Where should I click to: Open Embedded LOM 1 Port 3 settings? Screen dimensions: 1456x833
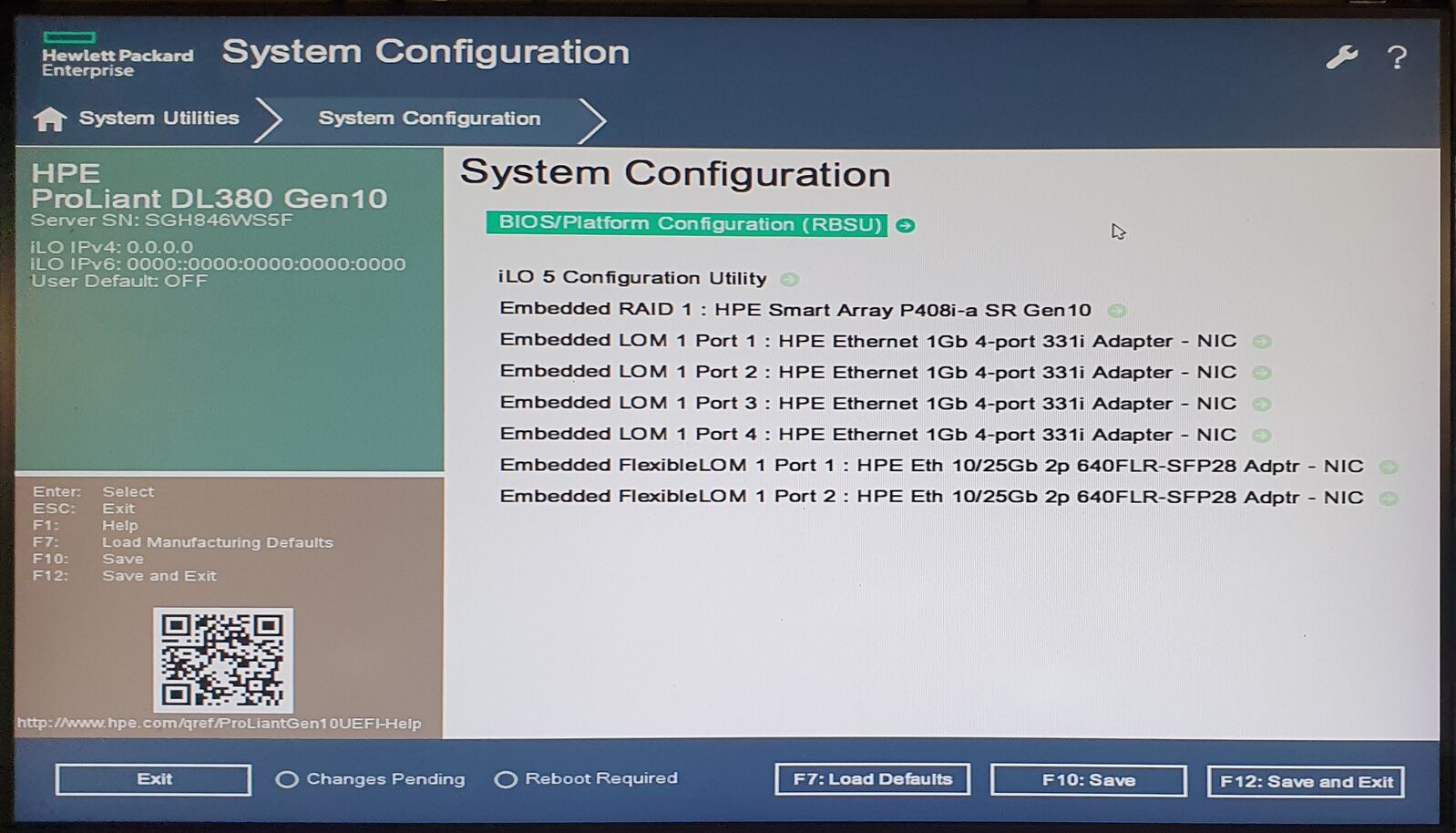point(867,403)
